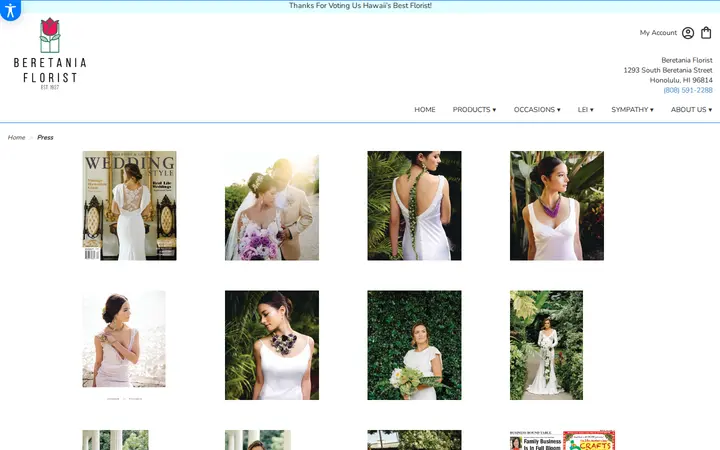Viewport: 720px width, 450px height.
Task: Click the Honolulu, HI 96814 text
Action: point(681,80)
